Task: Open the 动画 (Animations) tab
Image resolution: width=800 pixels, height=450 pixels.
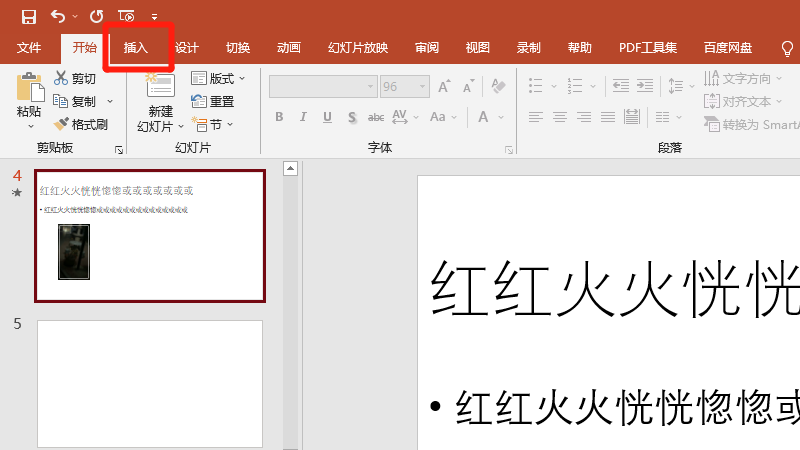Action: coord(289,48)
